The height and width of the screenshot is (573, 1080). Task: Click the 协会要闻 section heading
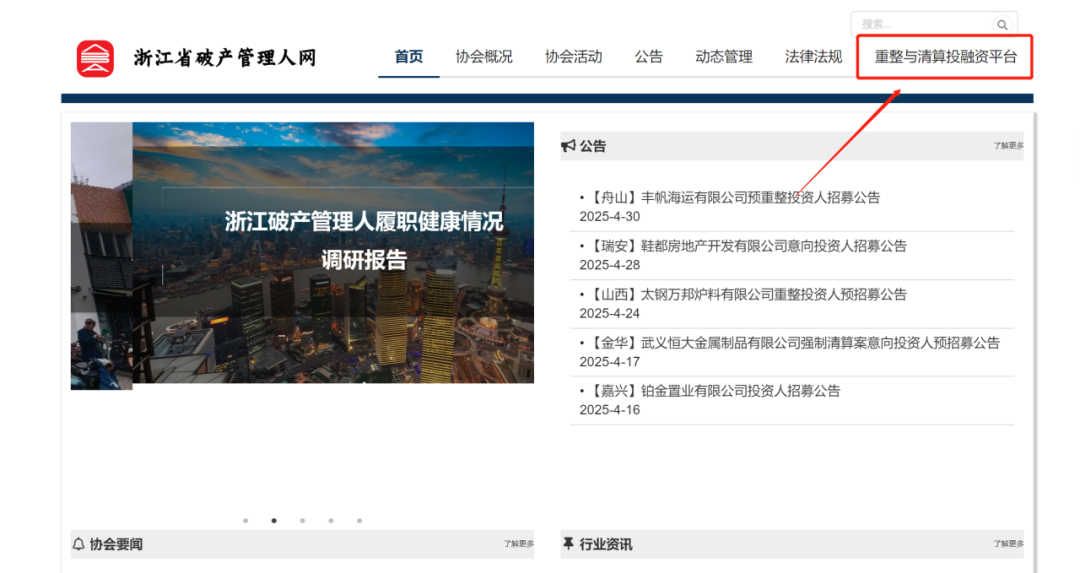coord(116,544)
